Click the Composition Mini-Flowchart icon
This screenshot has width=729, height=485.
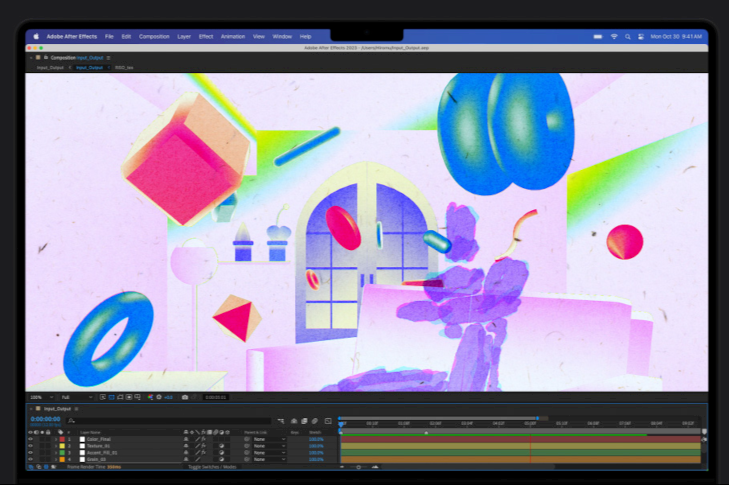click(281, 421)
